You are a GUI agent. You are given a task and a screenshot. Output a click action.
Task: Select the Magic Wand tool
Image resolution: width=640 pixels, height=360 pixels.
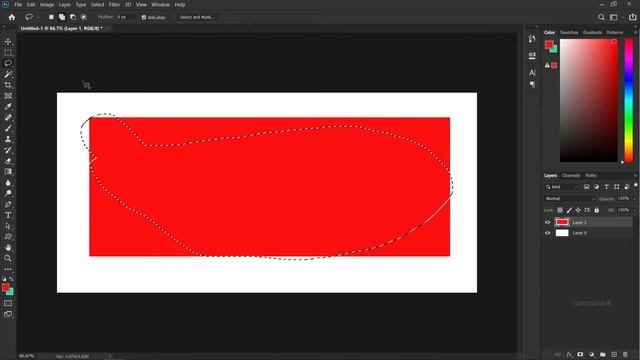tap(8, 74)
